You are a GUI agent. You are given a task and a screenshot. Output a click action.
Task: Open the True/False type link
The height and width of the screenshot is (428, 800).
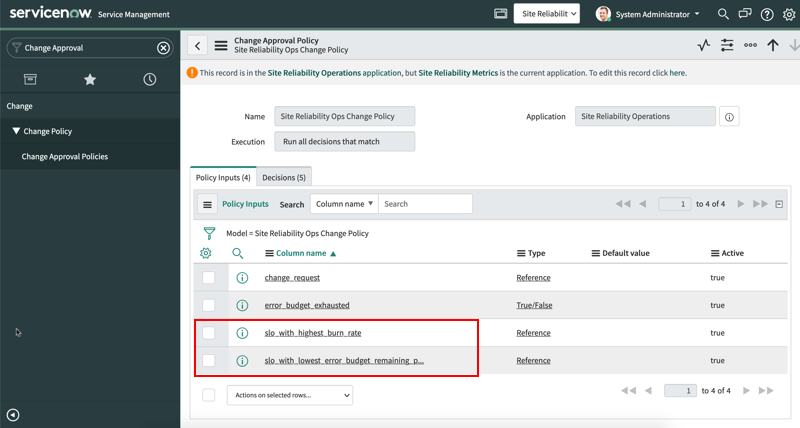click(x=534, y=305)
